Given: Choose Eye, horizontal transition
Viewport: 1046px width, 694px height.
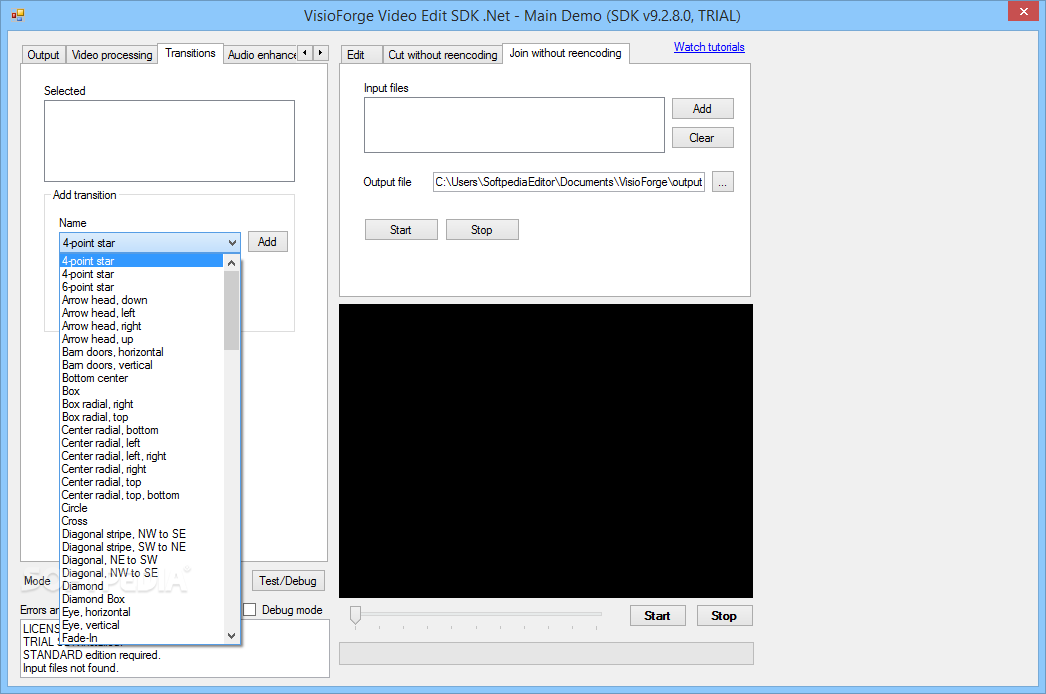Looking at the screenshot, I should (141, 613).
